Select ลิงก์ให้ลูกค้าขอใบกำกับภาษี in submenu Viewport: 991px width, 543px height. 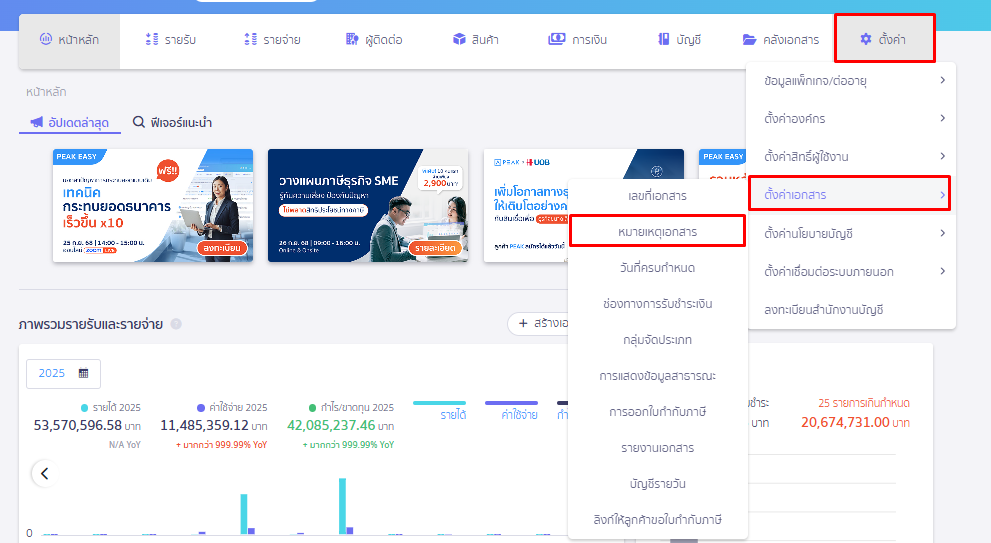[x=657, y=520]
